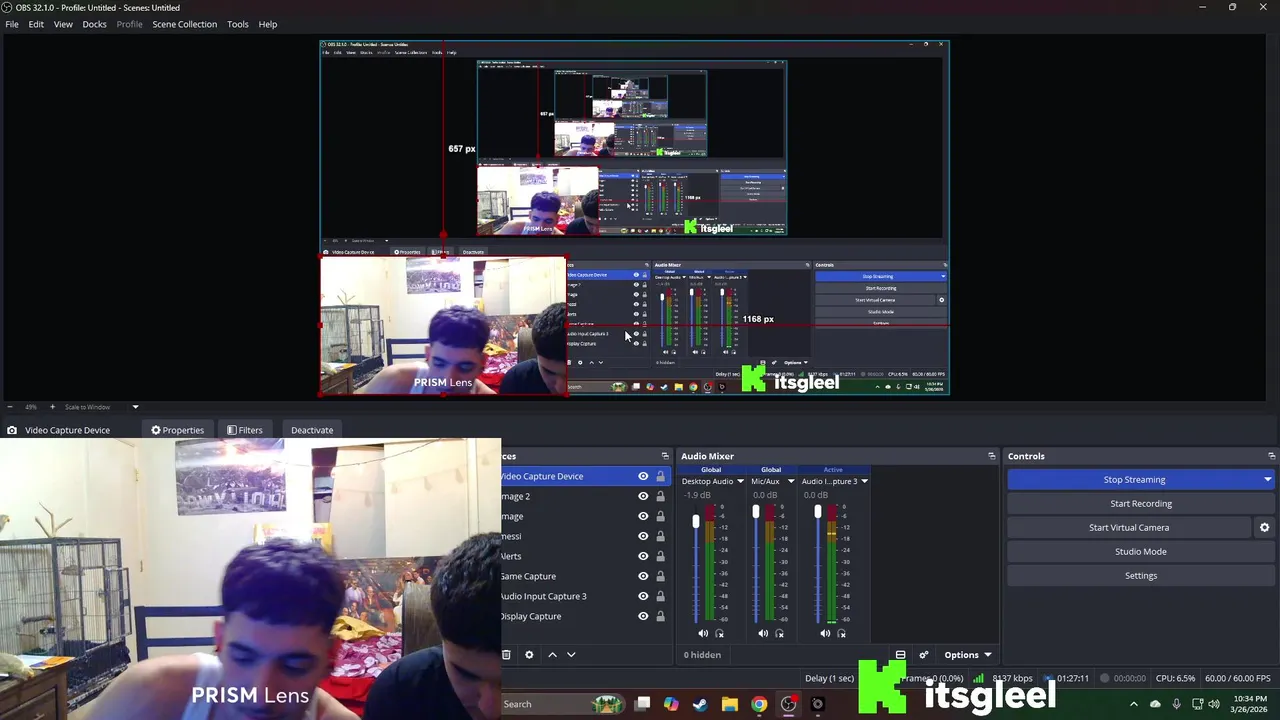Mute the Desktop Audio channel
Image resolution: width=1280 pixels, height=720 pixels.
(703, 633)
